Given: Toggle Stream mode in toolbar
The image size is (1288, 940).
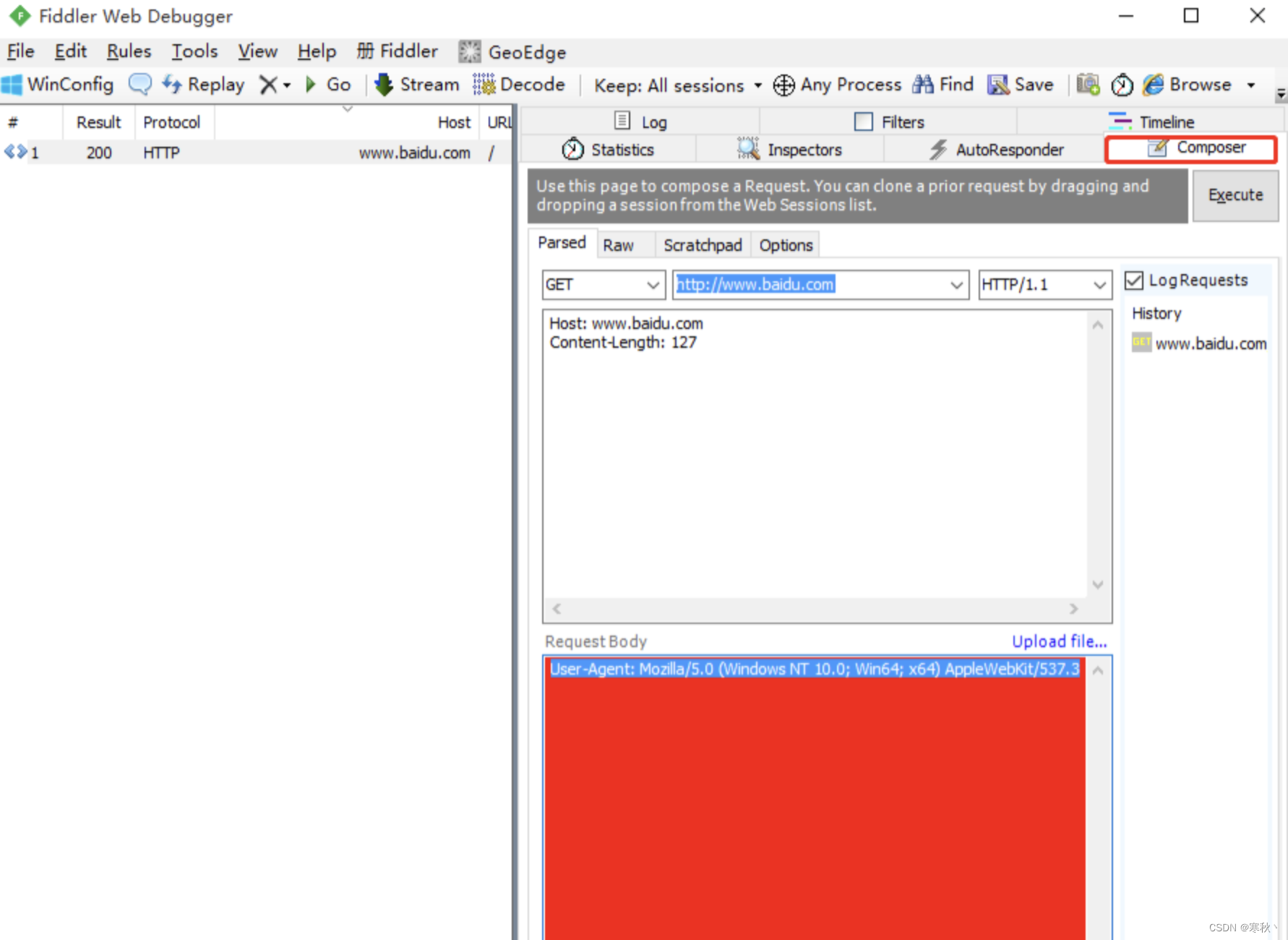Looking at the screenshot, I should tap(416, 85).
